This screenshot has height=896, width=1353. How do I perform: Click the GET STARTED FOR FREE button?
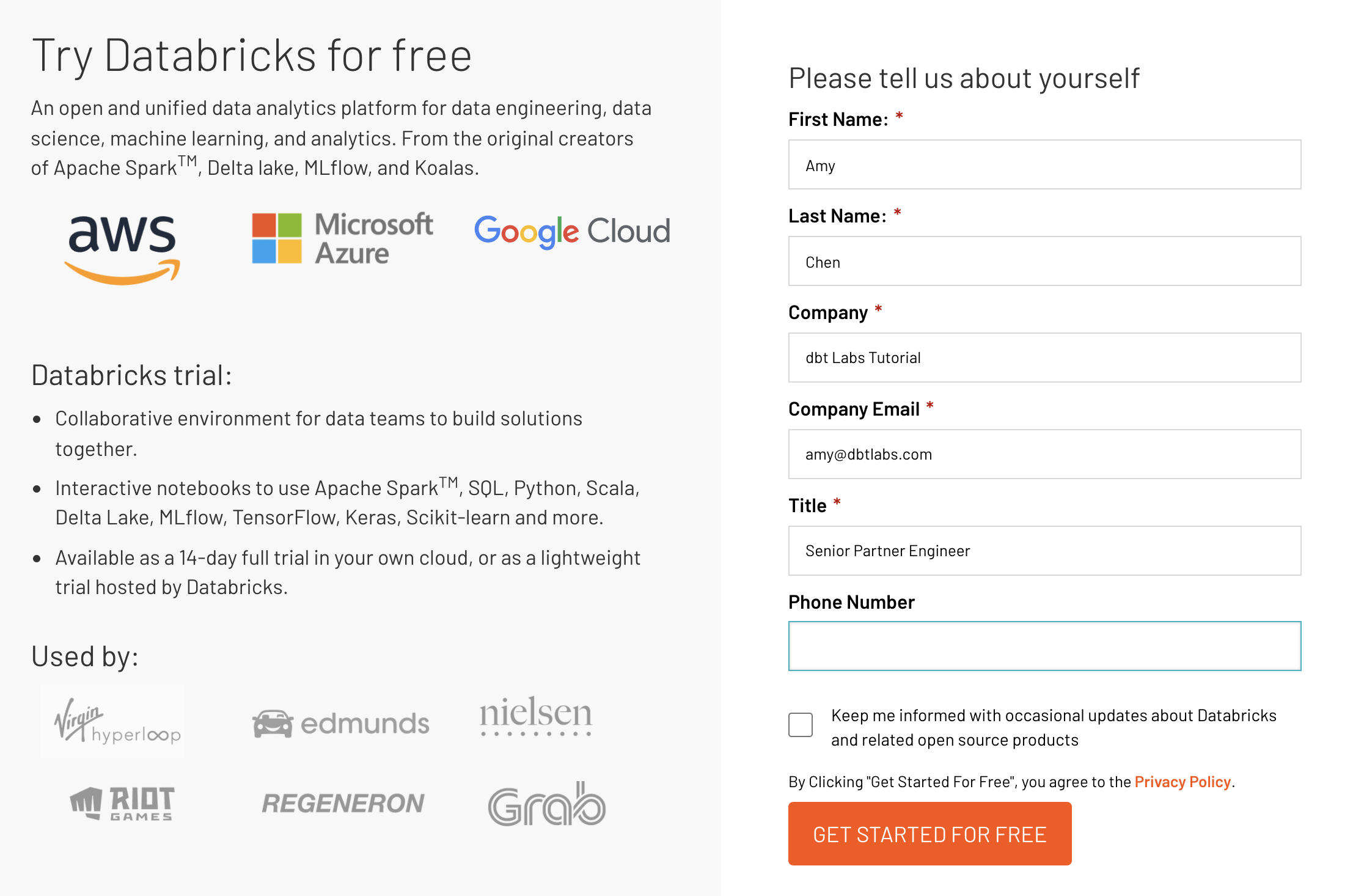point(930,833)
